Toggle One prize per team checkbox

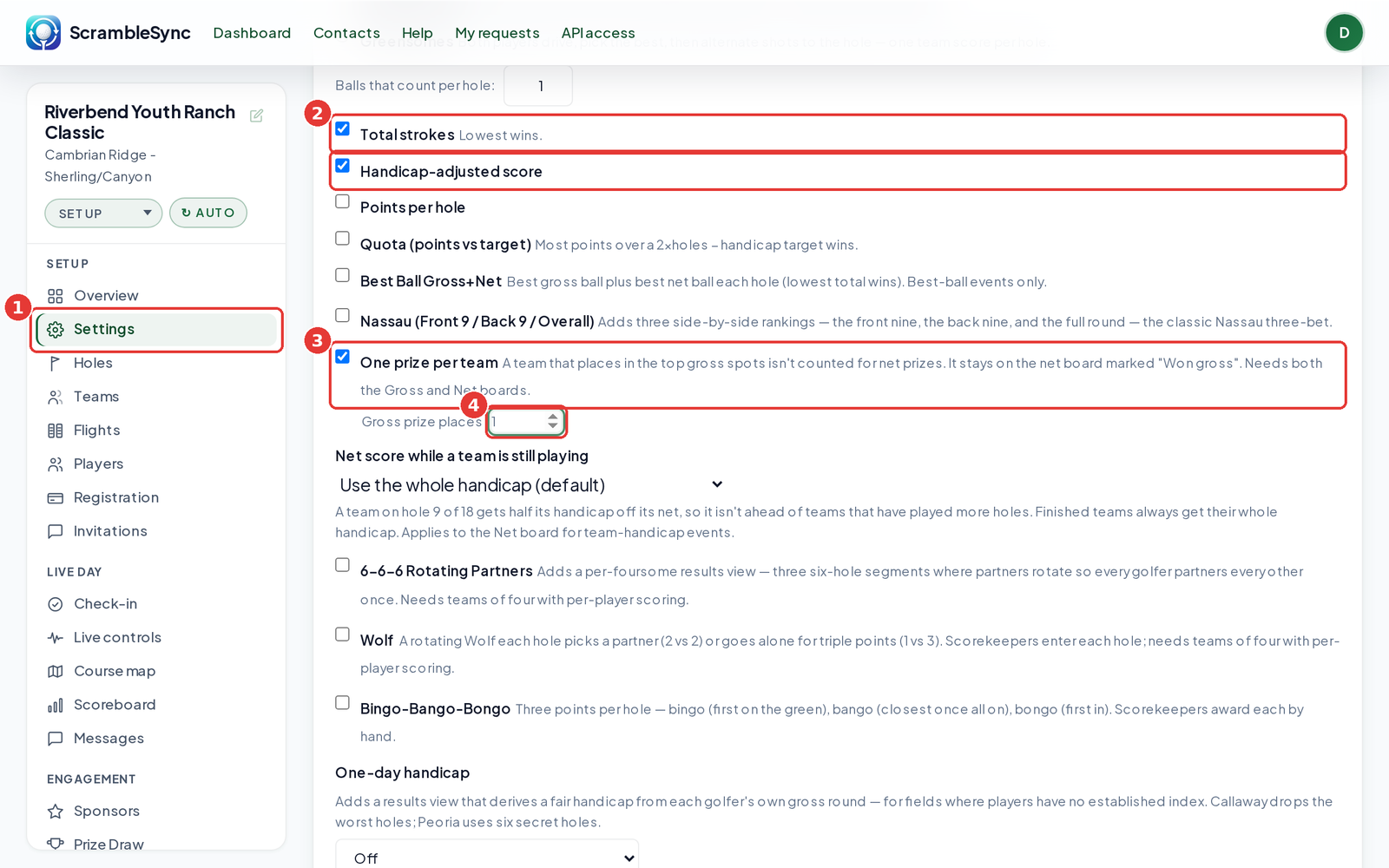[x=343, y=357]
